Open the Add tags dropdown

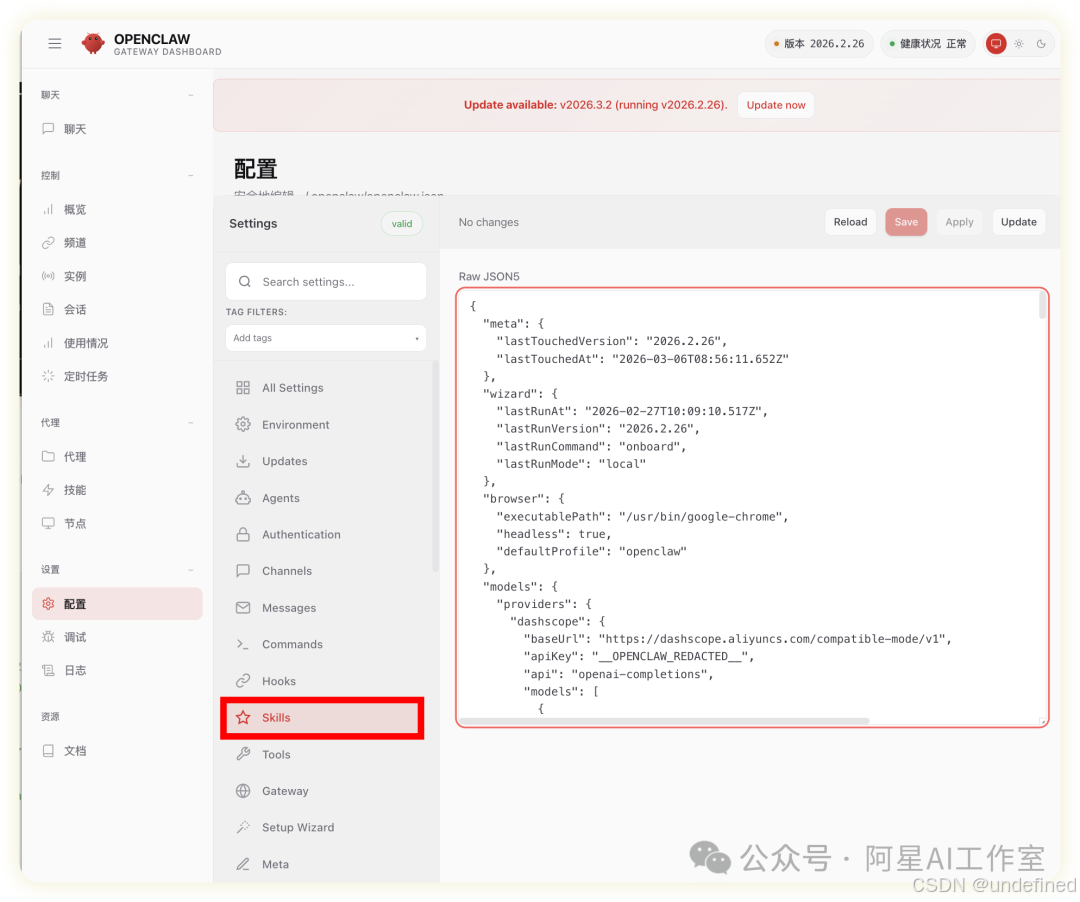pyautogui.click(x=326, y=338)
